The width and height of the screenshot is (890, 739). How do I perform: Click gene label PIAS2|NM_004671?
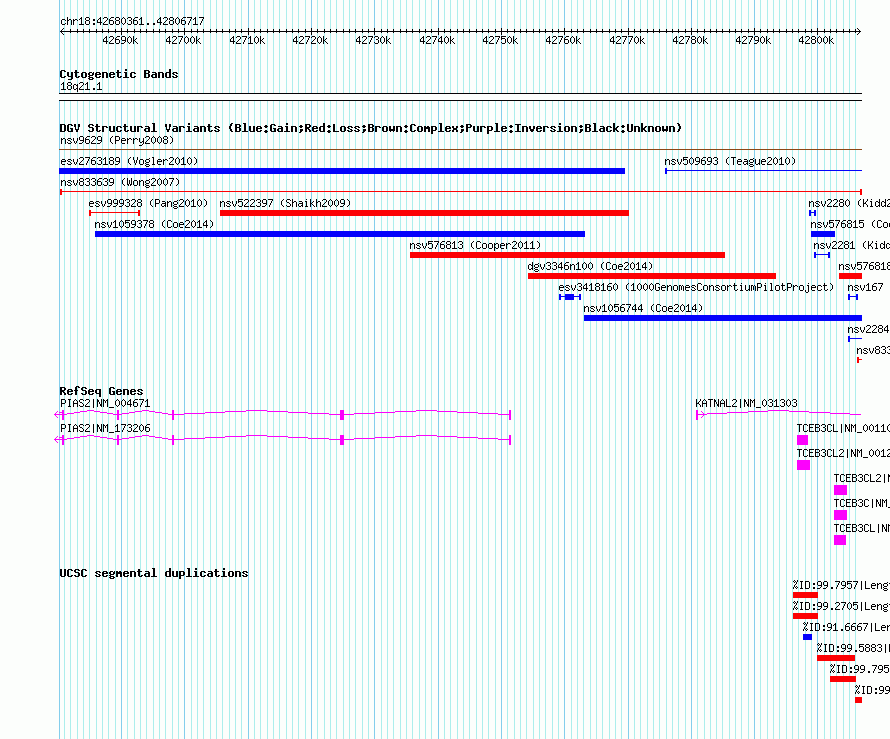click(105, 403)
